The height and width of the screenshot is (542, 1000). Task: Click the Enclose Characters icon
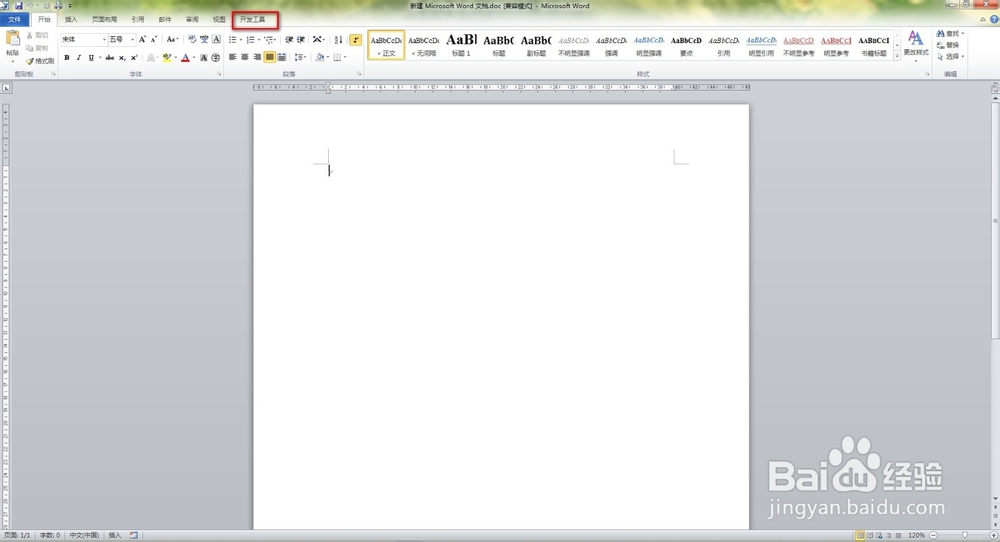[x=216, y=57]
